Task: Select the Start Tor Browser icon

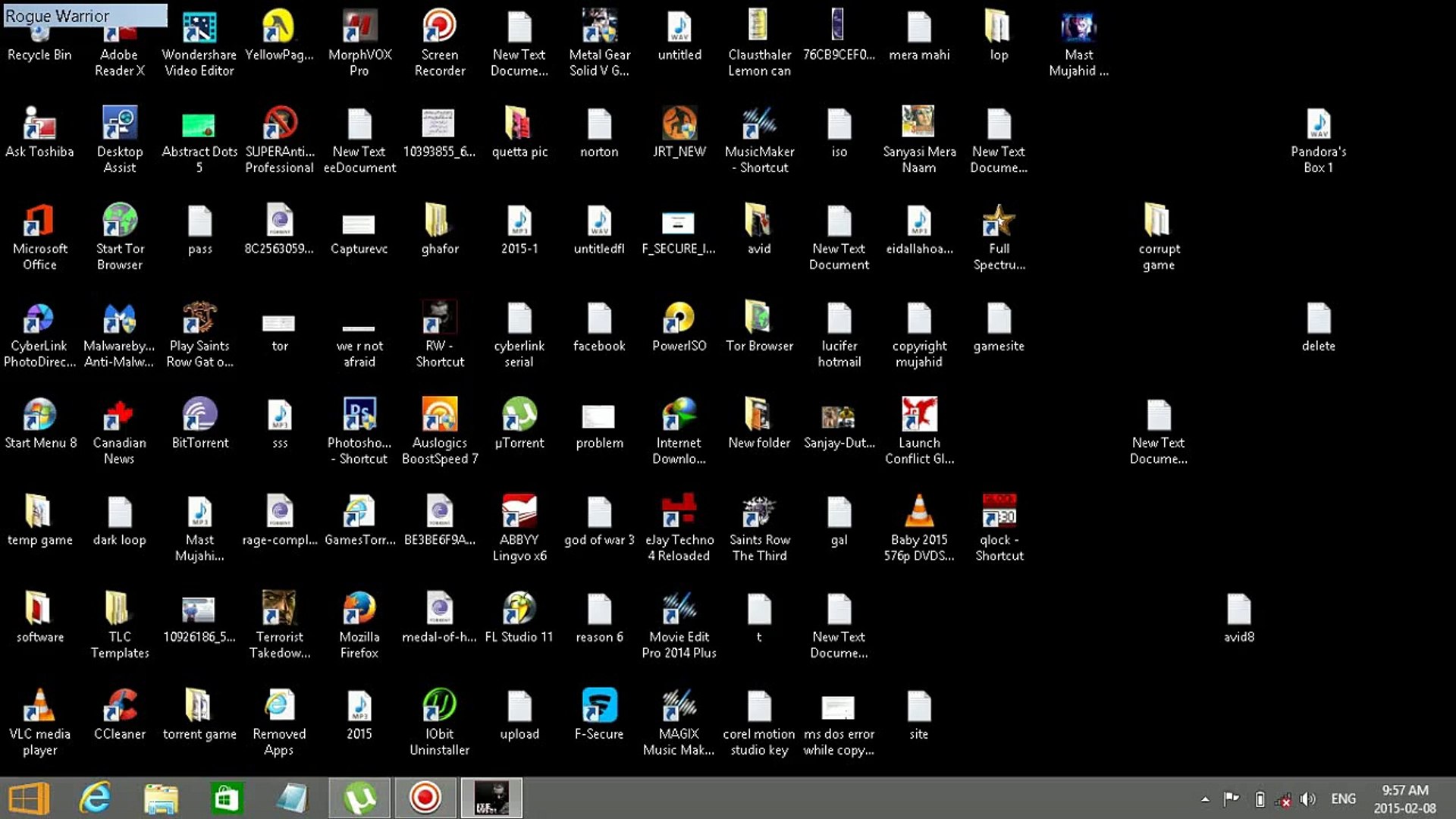Action: 120,238
